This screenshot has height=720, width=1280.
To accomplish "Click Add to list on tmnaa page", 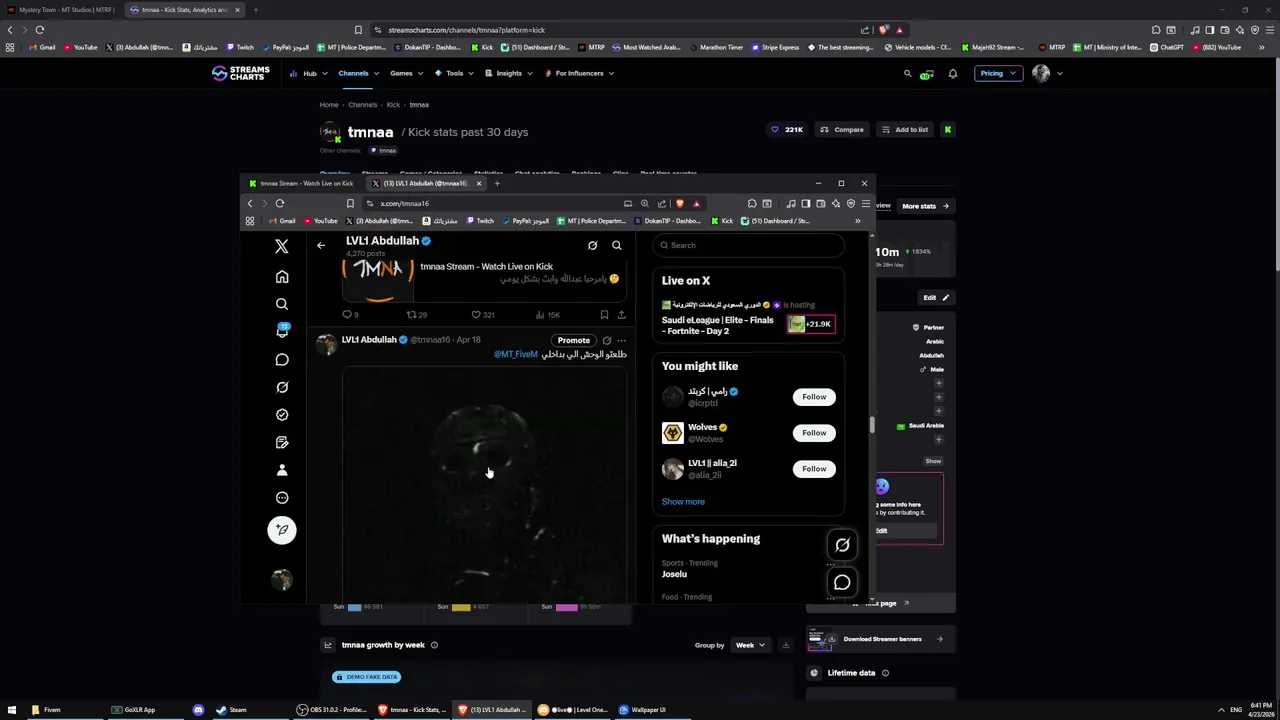I will [905, 130].
